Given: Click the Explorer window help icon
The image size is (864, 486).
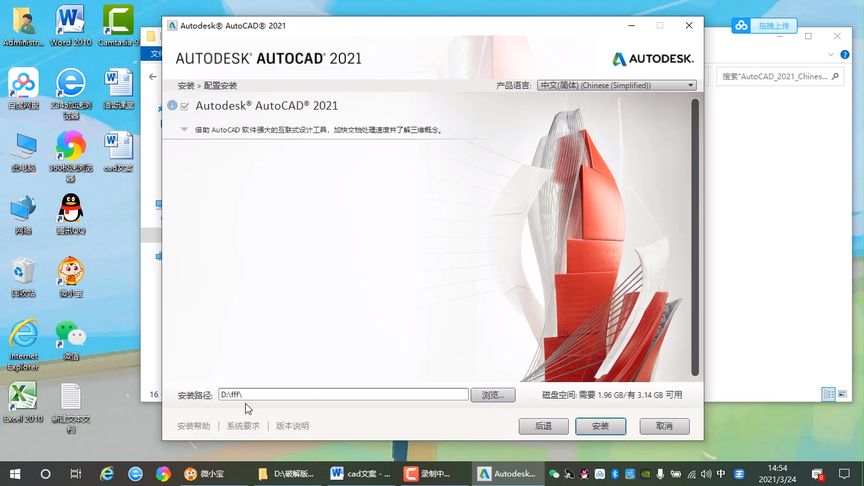Looking at the screenshot, I should (x=845, y=55).
